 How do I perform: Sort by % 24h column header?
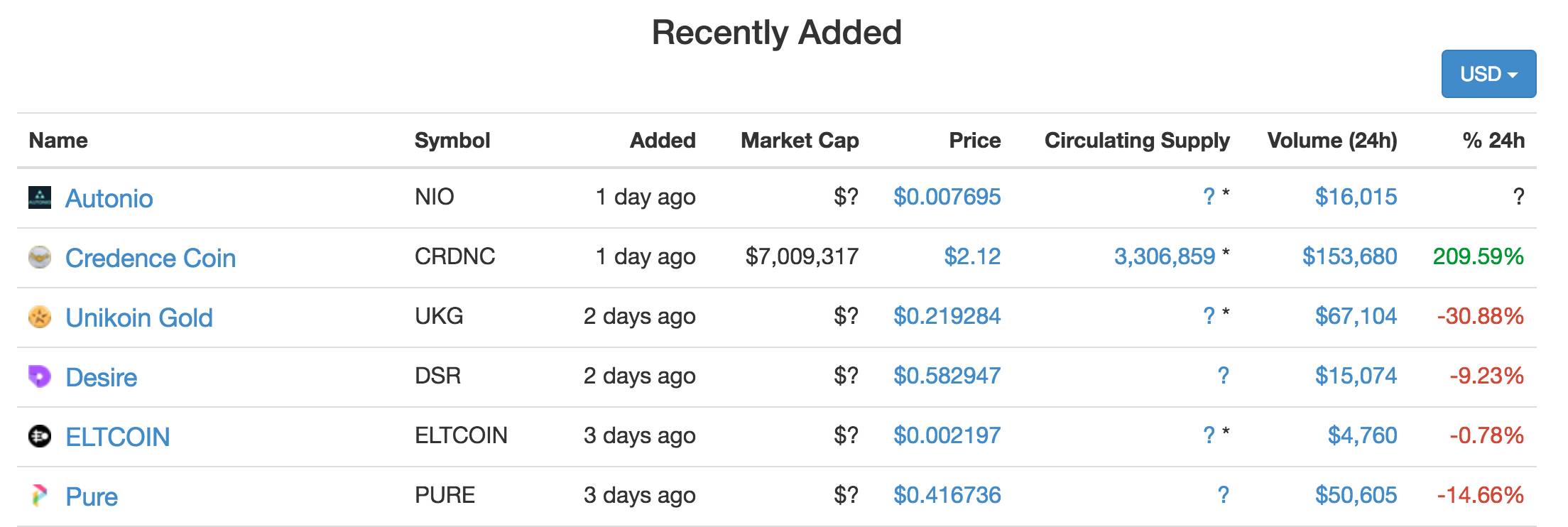pyautogui.click(x=1493, y=141)
